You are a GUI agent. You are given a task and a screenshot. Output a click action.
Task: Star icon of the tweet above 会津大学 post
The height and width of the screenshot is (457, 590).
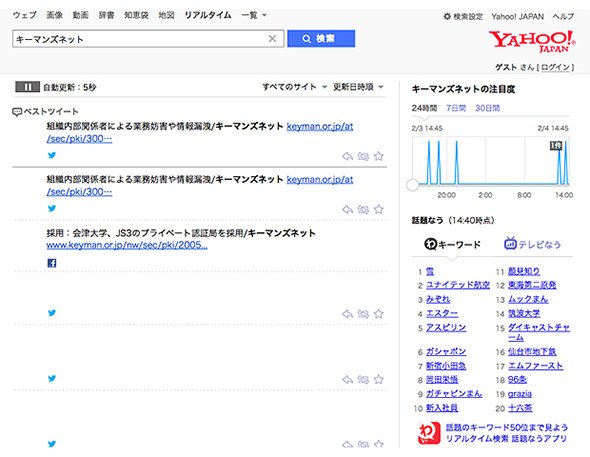(379, 210)
